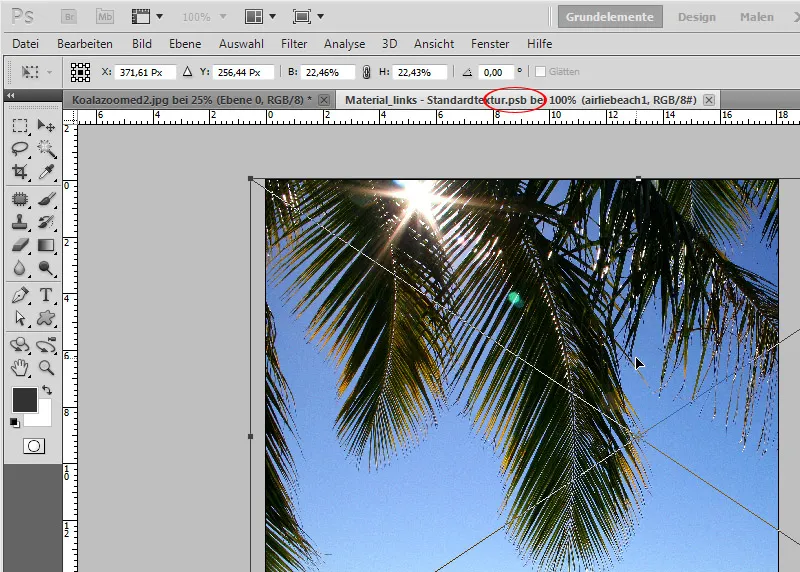Close the Koalazoomed2.jpg tab
Viewport: 800px width, 572px height.
click(323, 100)
